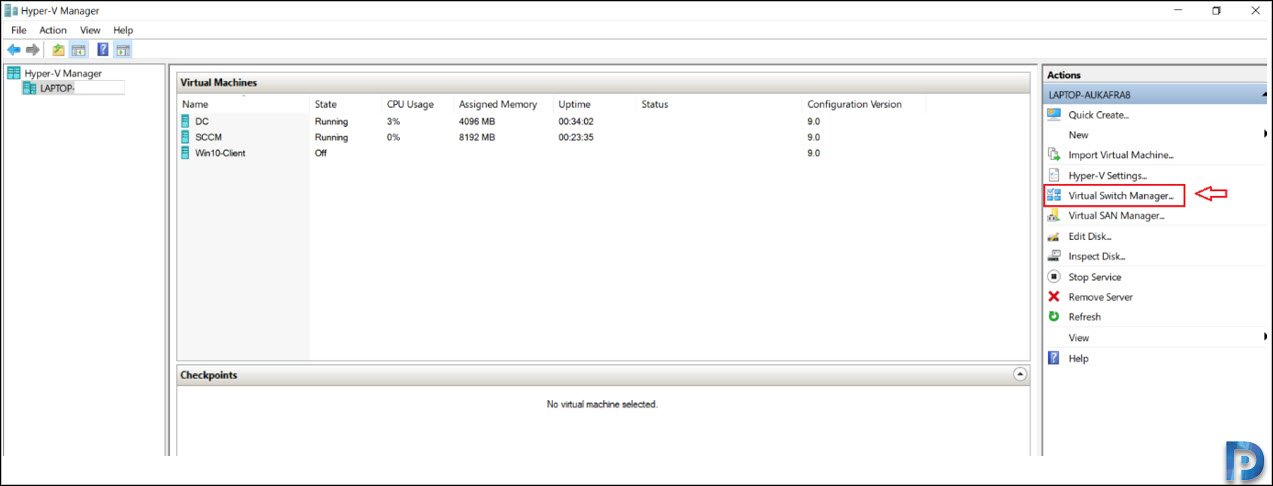Toggle the Show/Hide Action Pane toolbar icon

pos(123,49)
